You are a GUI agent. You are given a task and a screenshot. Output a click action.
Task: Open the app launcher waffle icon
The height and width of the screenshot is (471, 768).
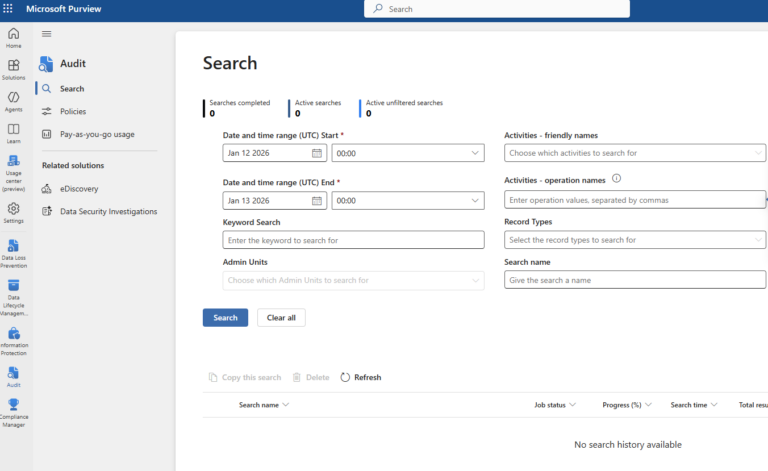[x=10, y=8]
